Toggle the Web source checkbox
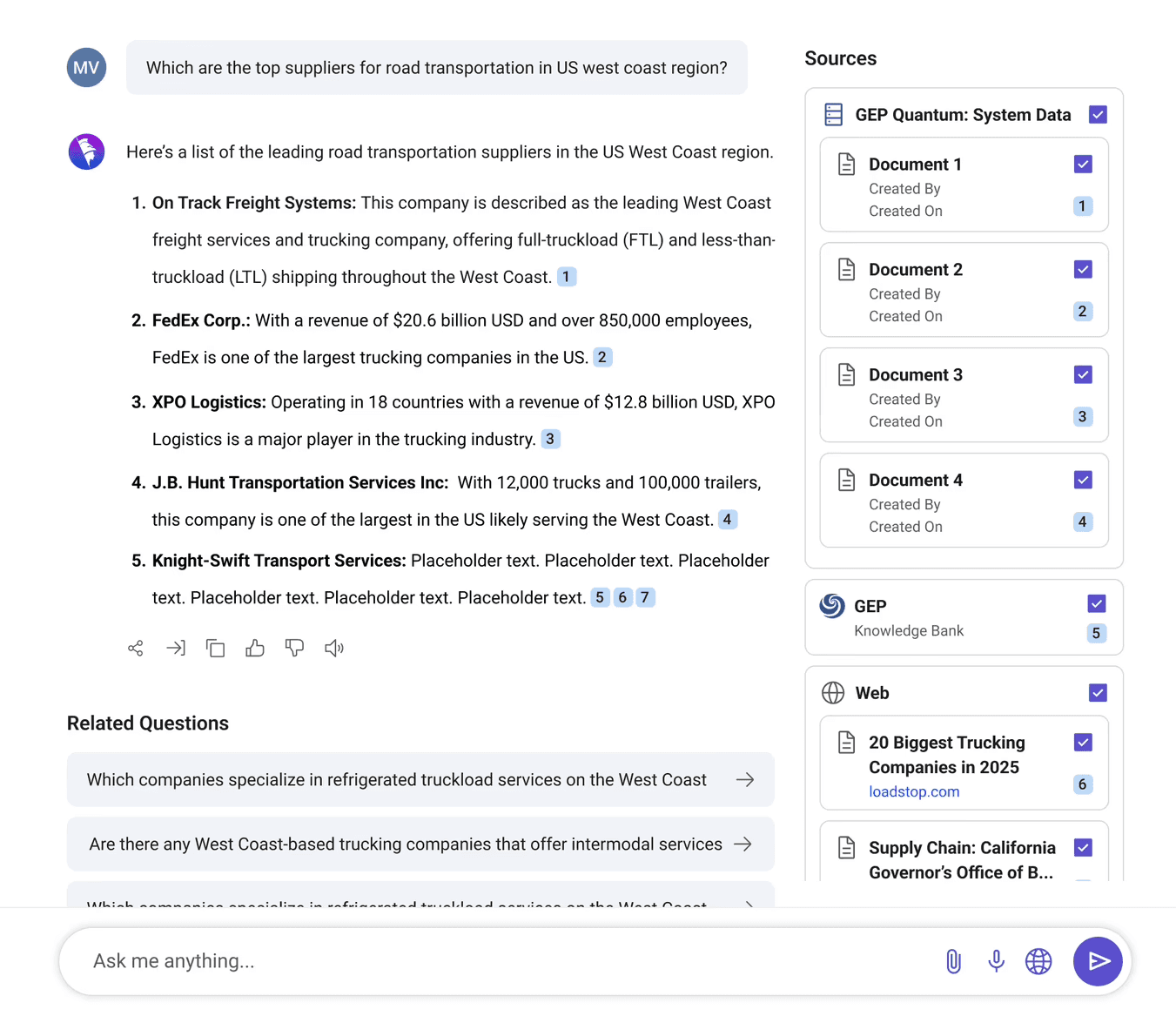 (1098, 693)
